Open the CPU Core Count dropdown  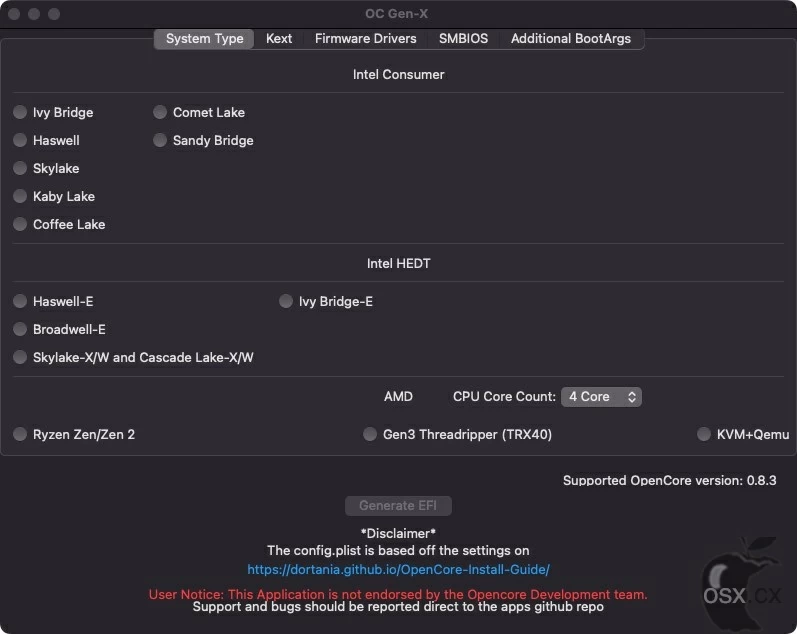601,397
